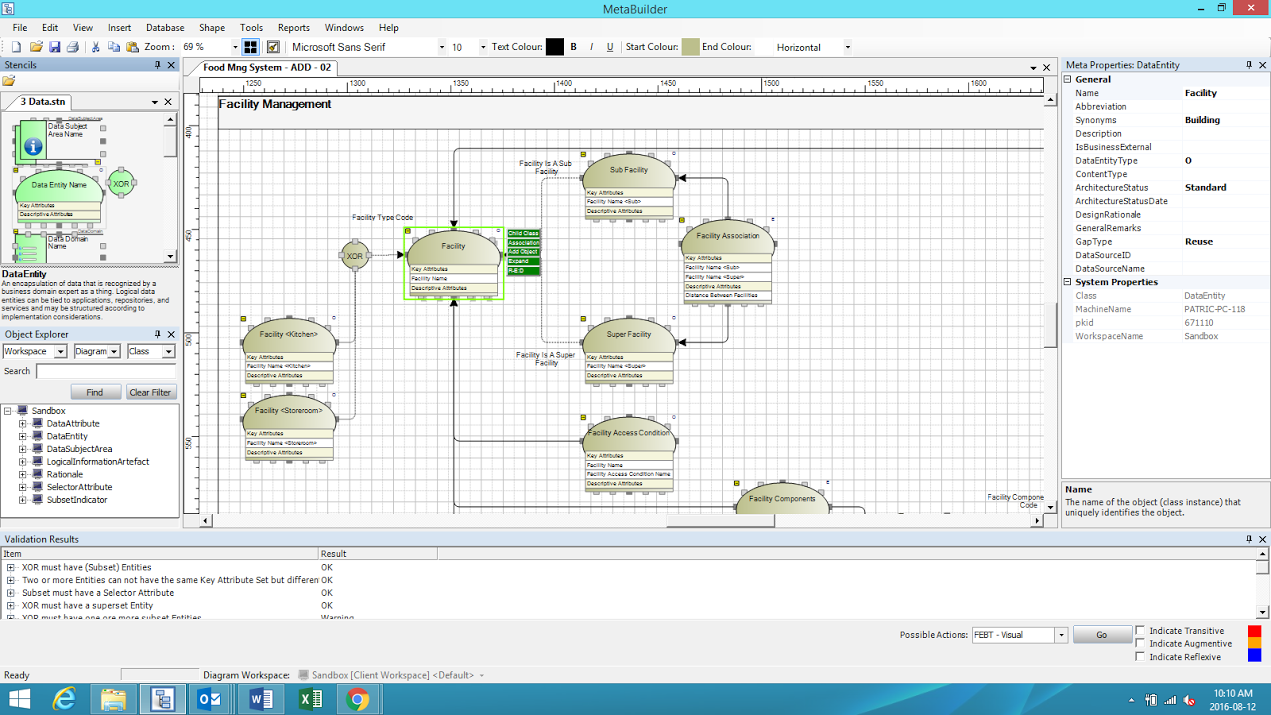This screenshot has height=715, width=1271.
Task: Paste using the clipboard toolbar icon
Action: point(132,47)
